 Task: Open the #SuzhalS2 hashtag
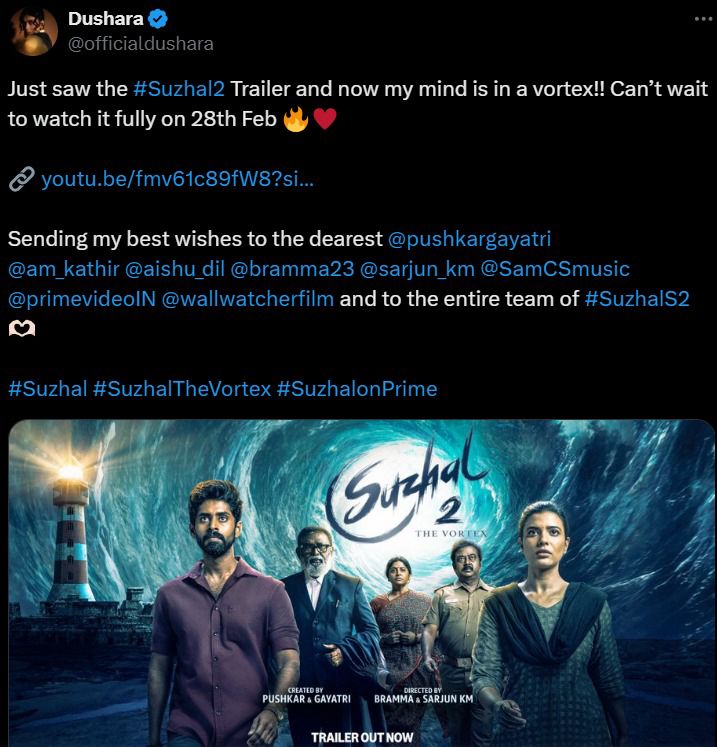coord(637,299)
